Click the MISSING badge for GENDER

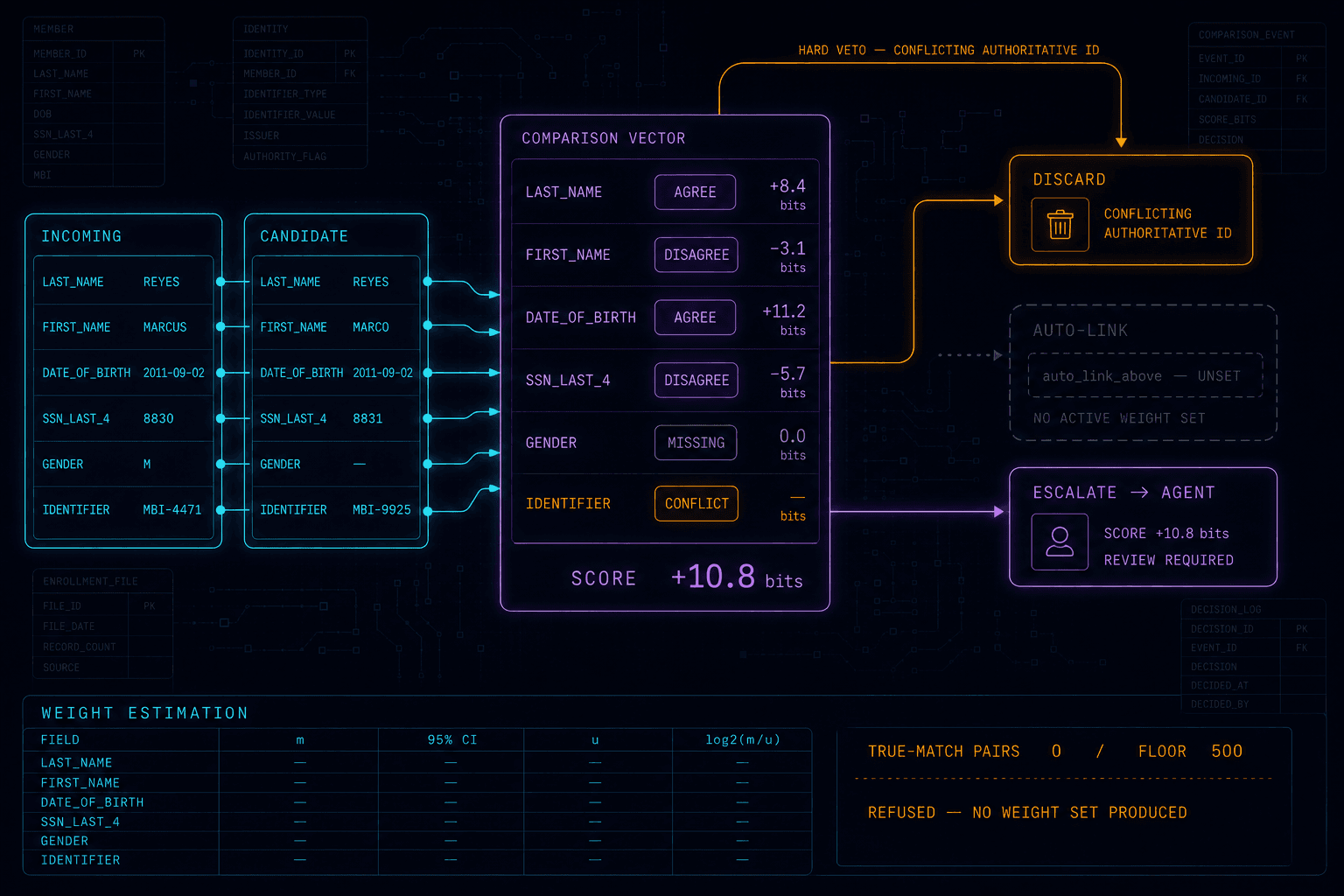click(696, 443)
